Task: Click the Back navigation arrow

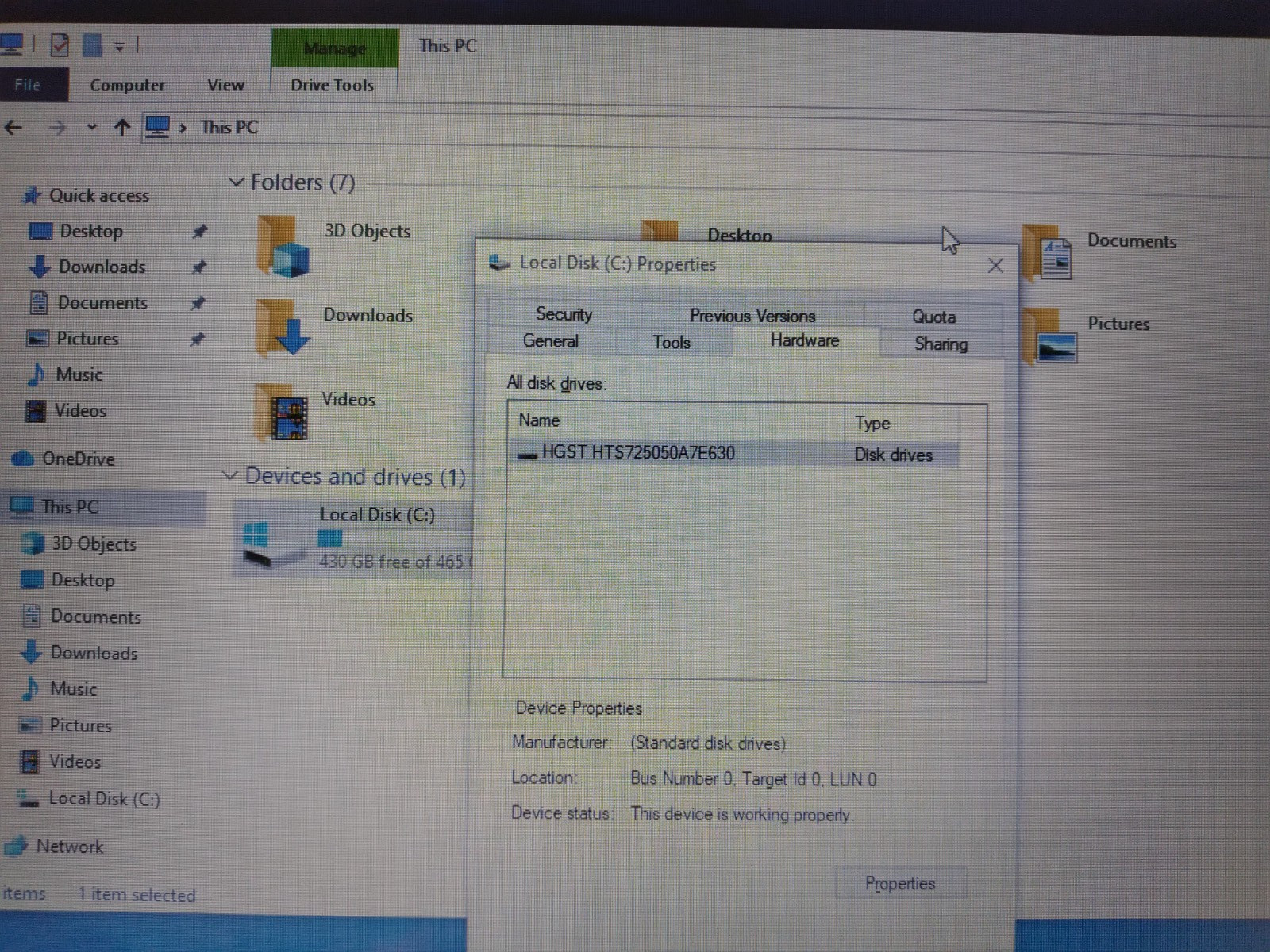Action: point(13,127)
